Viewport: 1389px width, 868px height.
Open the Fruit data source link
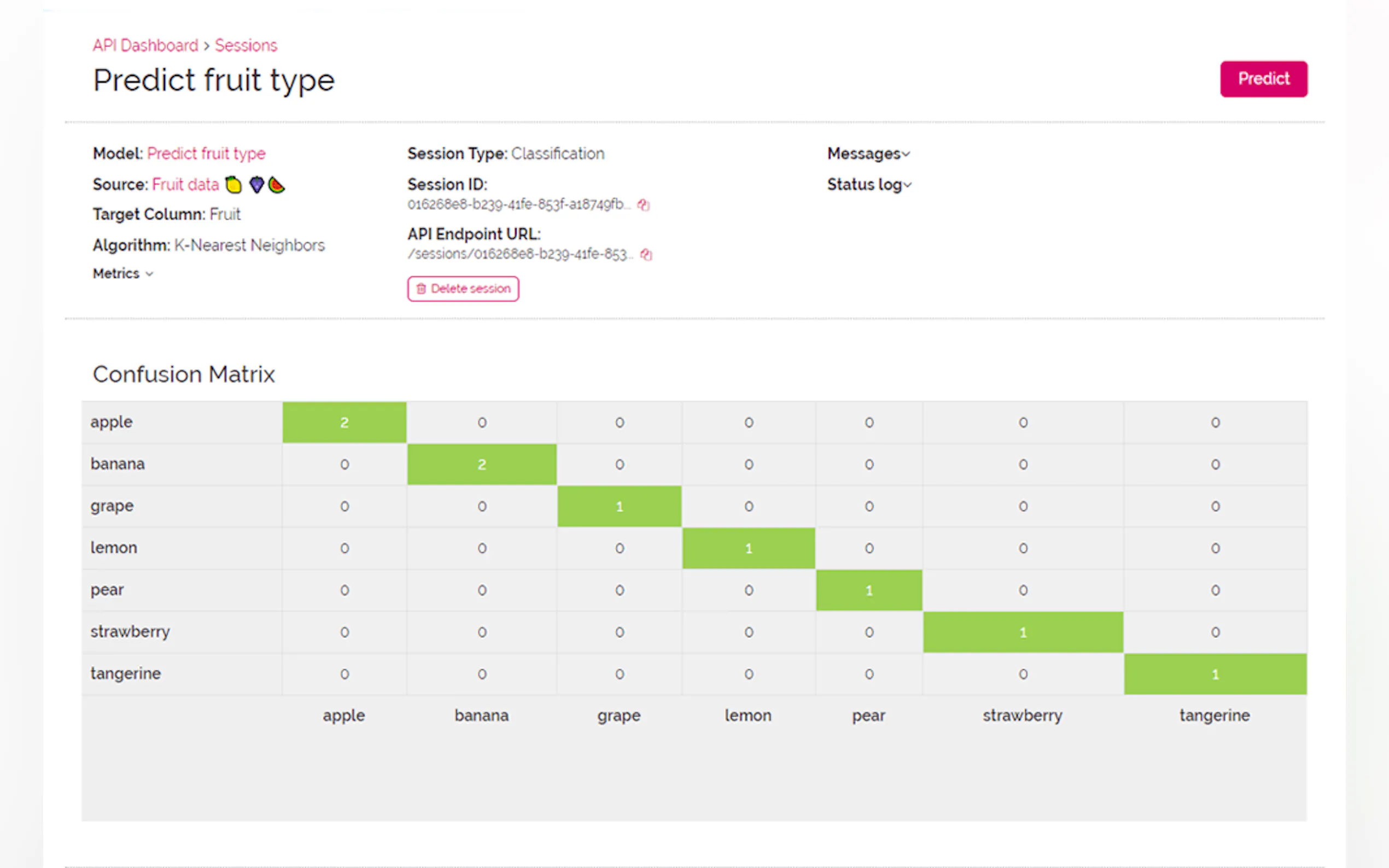185,185
